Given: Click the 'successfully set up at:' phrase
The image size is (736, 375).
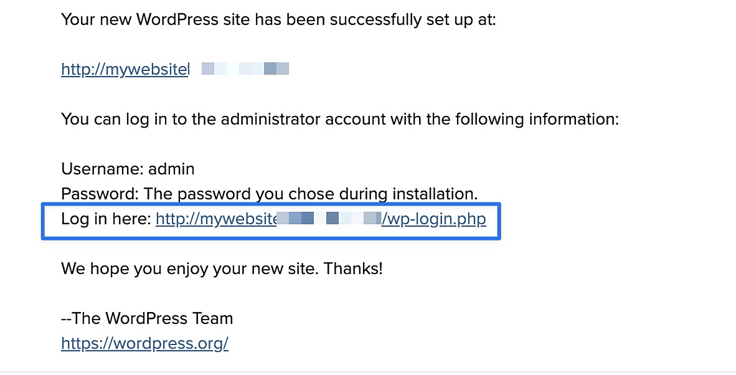Looking at the screenshot, I should (x=412, y=20).
